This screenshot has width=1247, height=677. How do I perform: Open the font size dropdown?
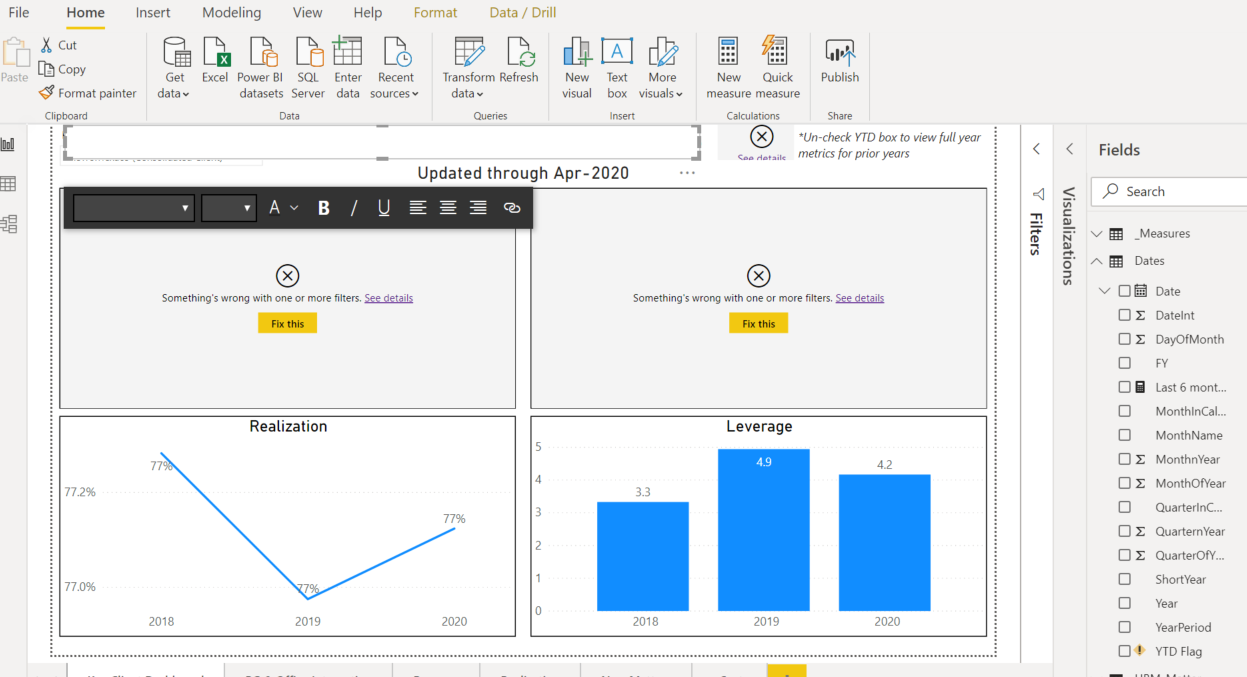pos(229,208)
